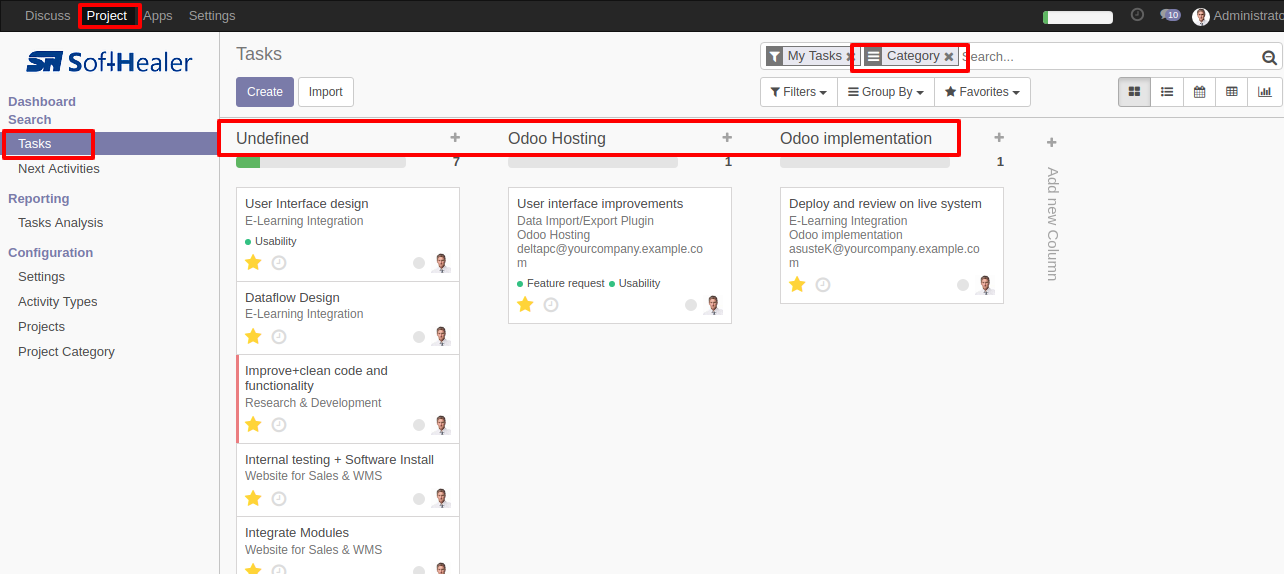Open the Project menu
Screen dimensions: 1284x574
pos(107,16)
